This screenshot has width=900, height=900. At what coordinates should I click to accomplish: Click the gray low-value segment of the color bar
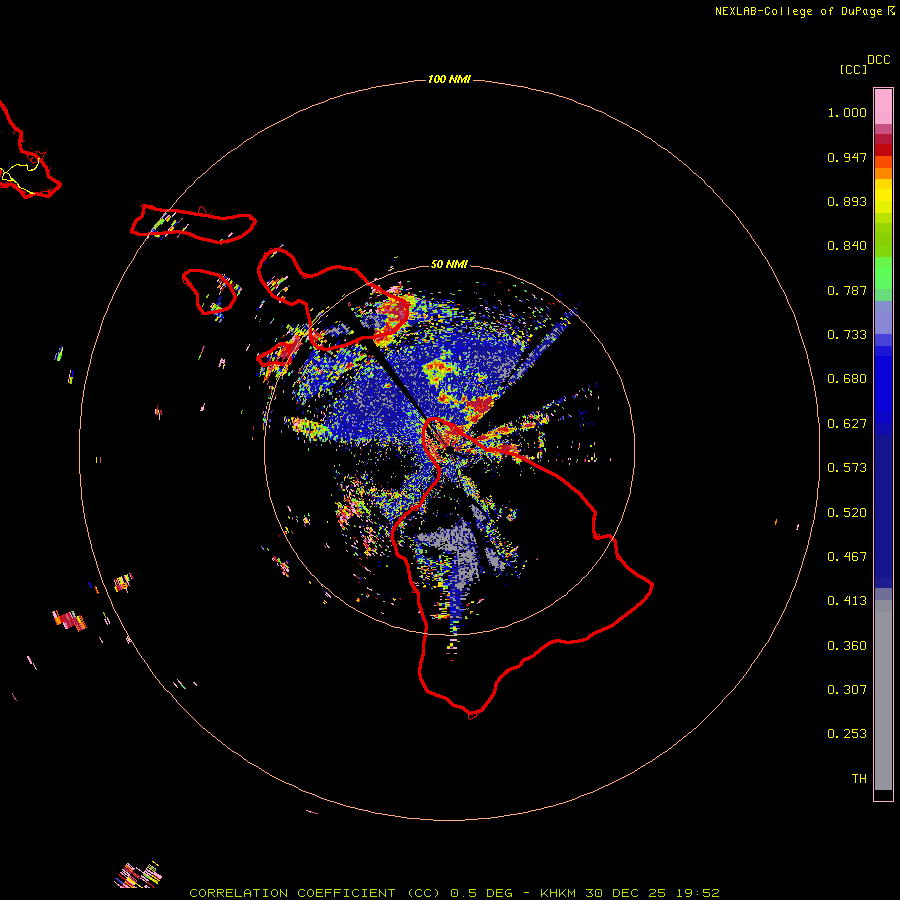pyautogui.click(x=883, y=695)
